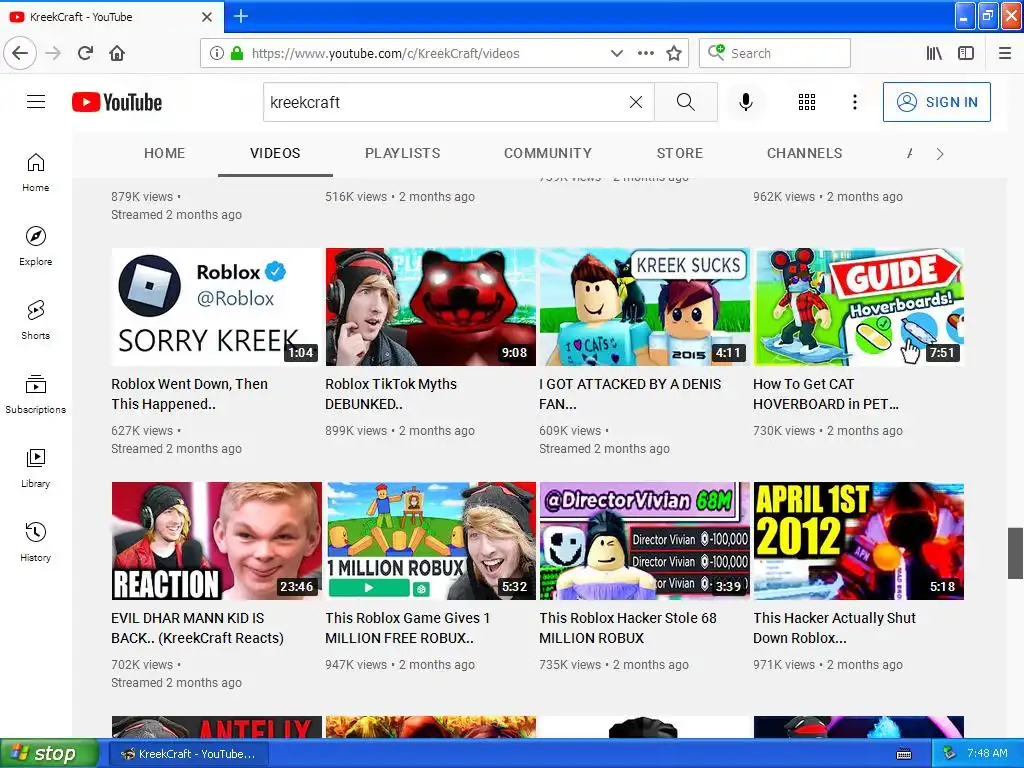Open Subscriptions in the sidebar
Viewport: 1024px width, 768px height.
point(36,394)
